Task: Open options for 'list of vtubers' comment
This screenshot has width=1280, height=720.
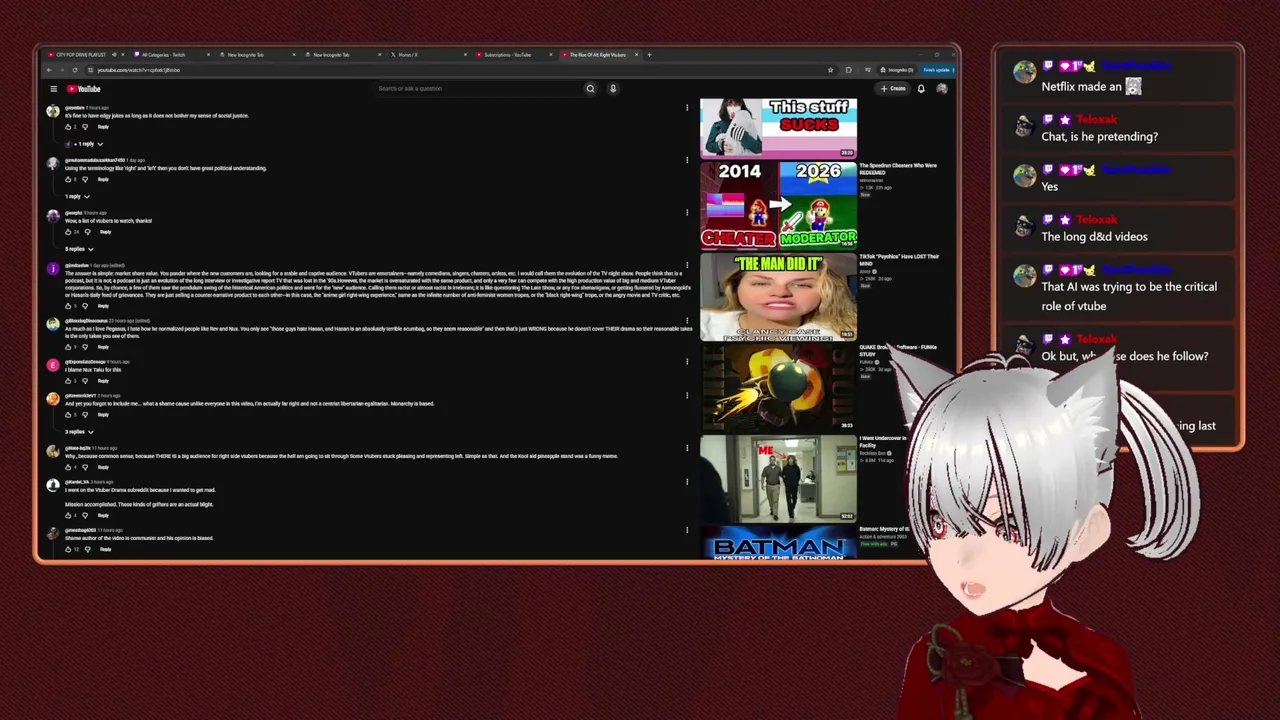Action: (687, 213)
